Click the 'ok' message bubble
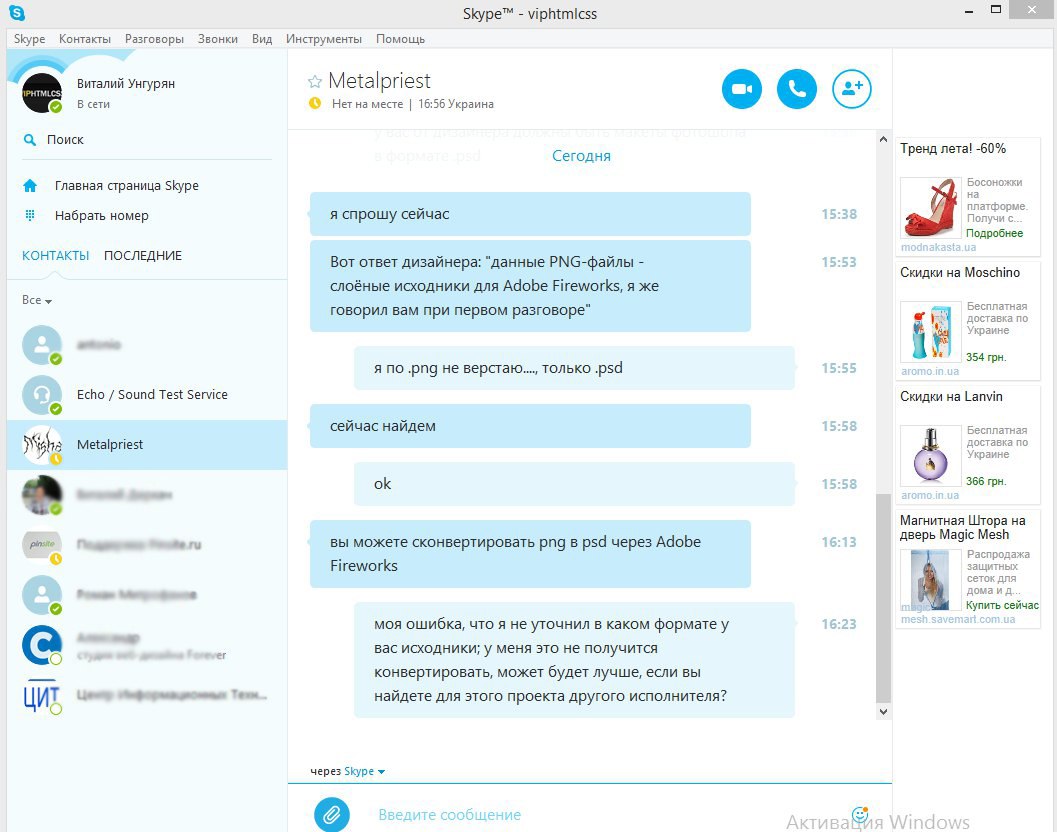The height and width of the screenshot is (832, 1057). 574,484
